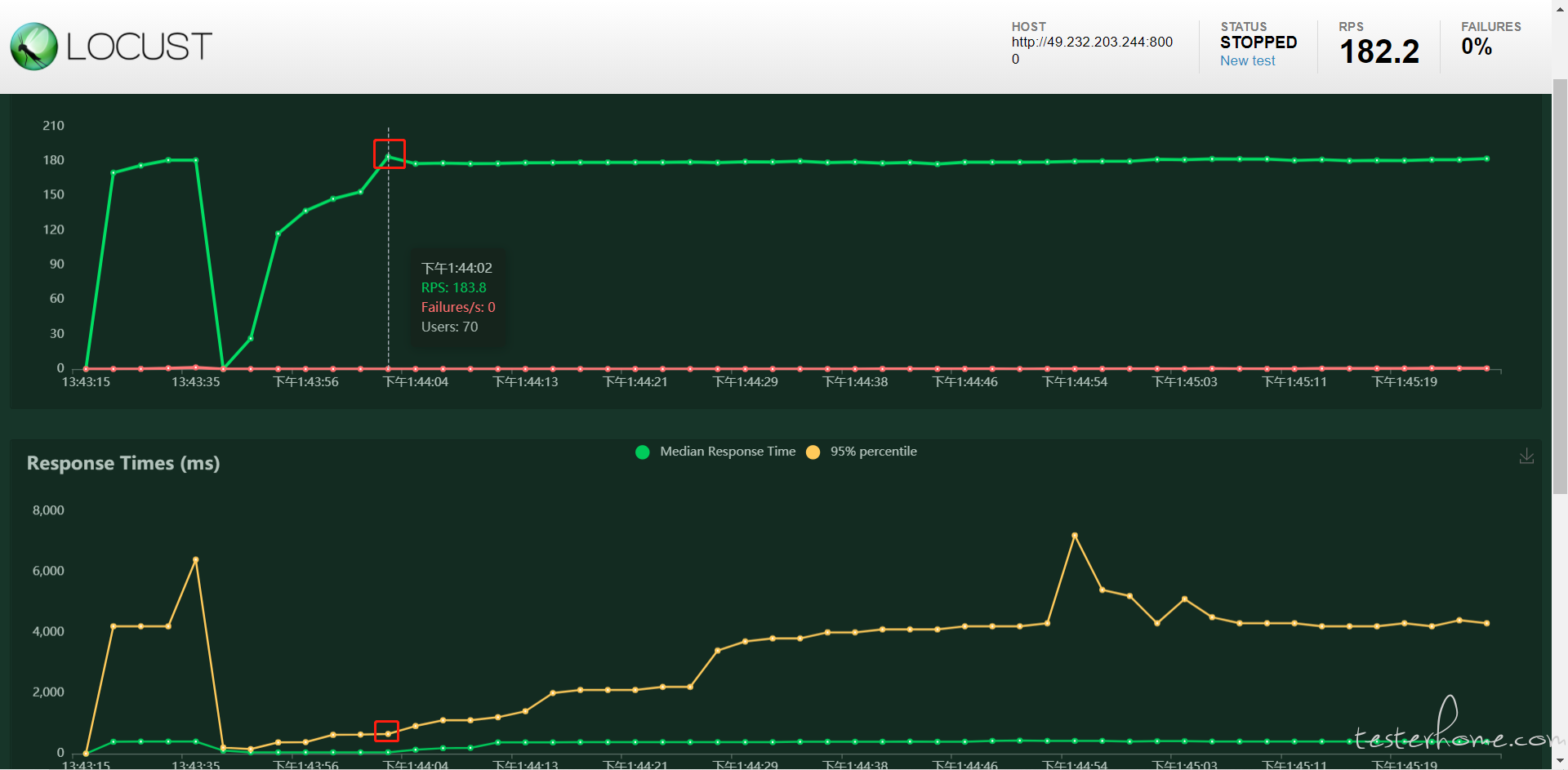Screen dimensions: 1568x770
Task: Click the Response Times (ms) heading
Action: pyautogui.click(x=123, y=463)
